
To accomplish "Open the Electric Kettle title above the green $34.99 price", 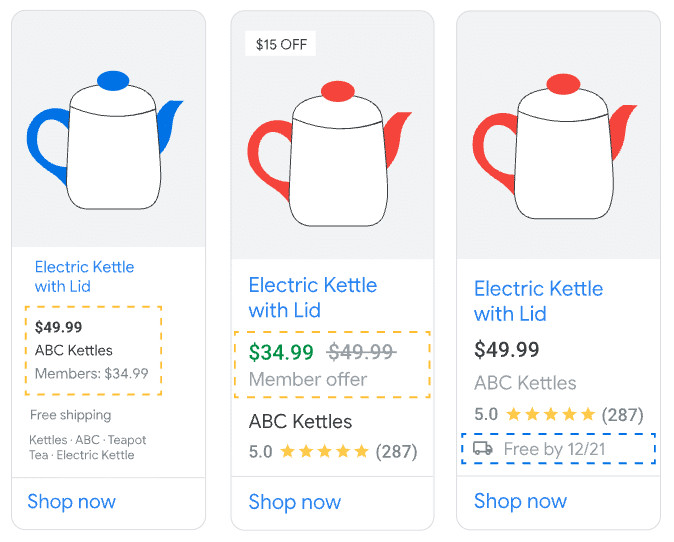I will 312,297.
